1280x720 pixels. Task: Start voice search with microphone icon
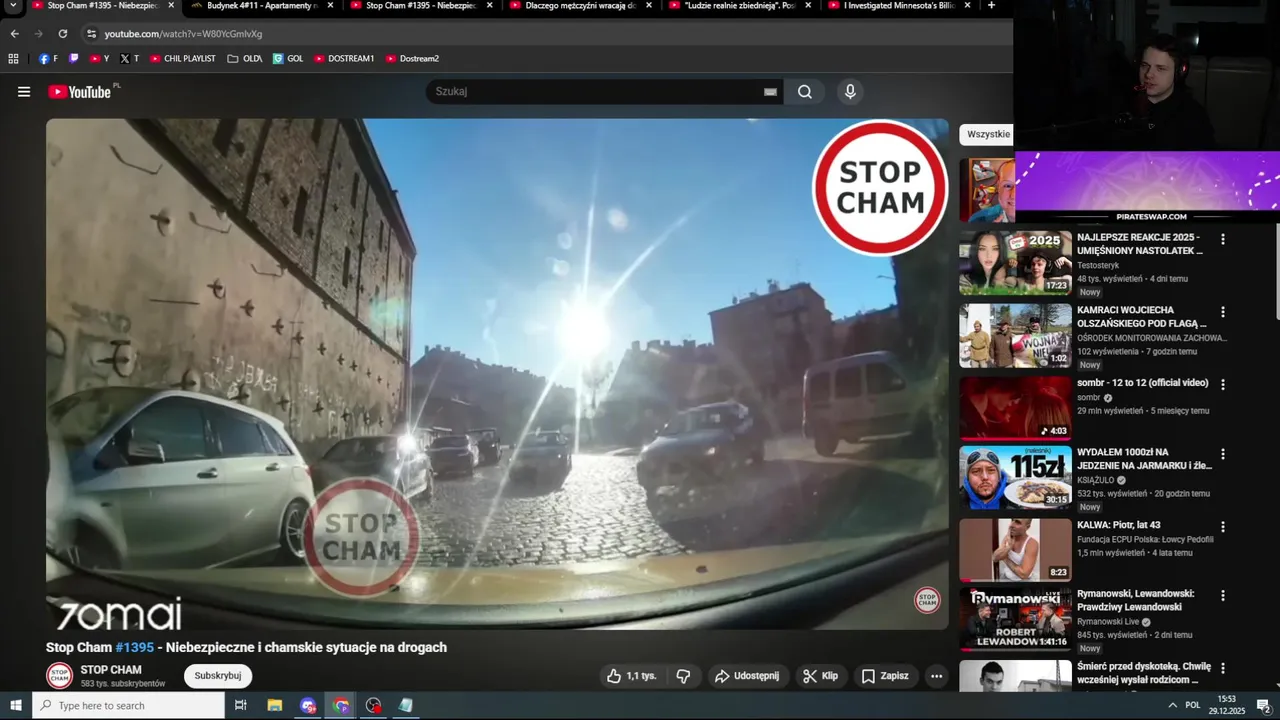850,92
